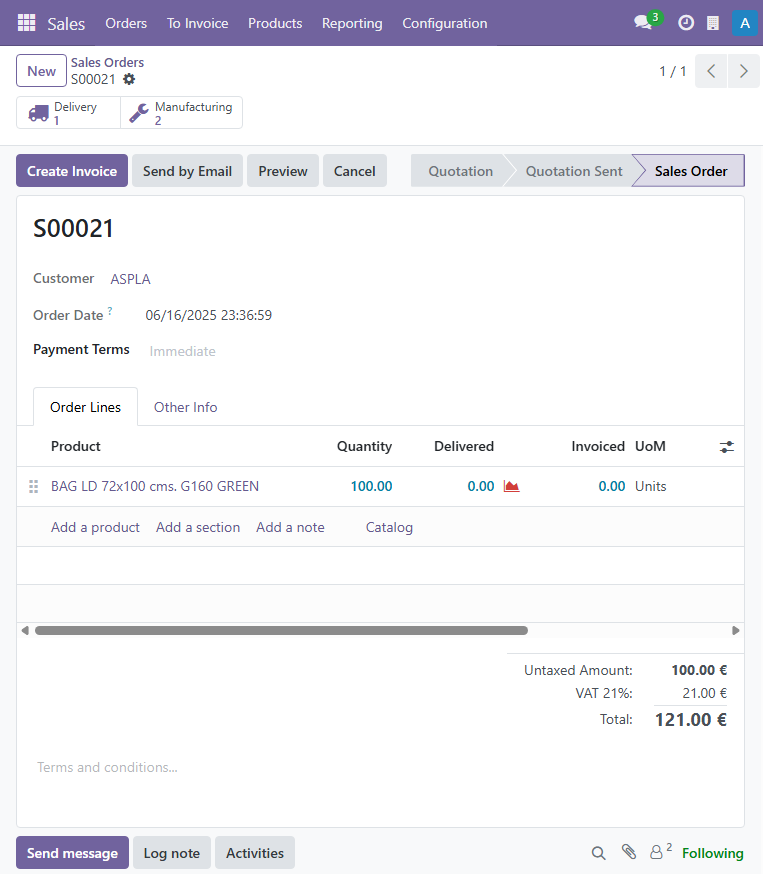This screenshot has height=874, width=763.
Task: Open the Configuration menu
Action: [x=445, y=23]
